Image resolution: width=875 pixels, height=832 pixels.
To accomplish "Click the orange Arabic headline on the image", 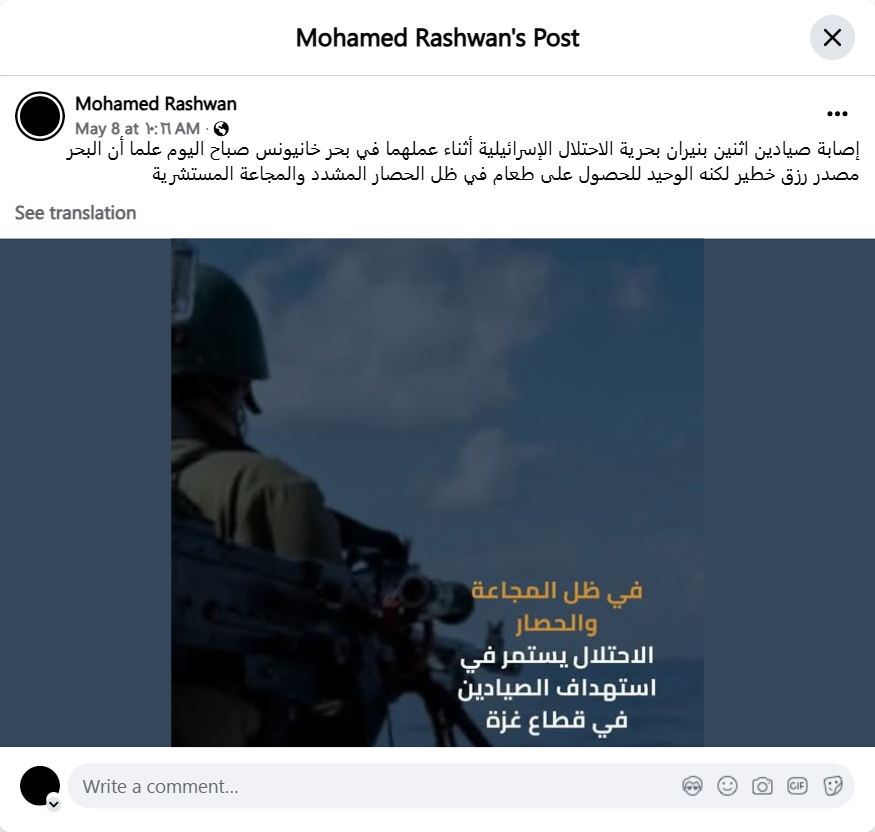I will point(557,608).
